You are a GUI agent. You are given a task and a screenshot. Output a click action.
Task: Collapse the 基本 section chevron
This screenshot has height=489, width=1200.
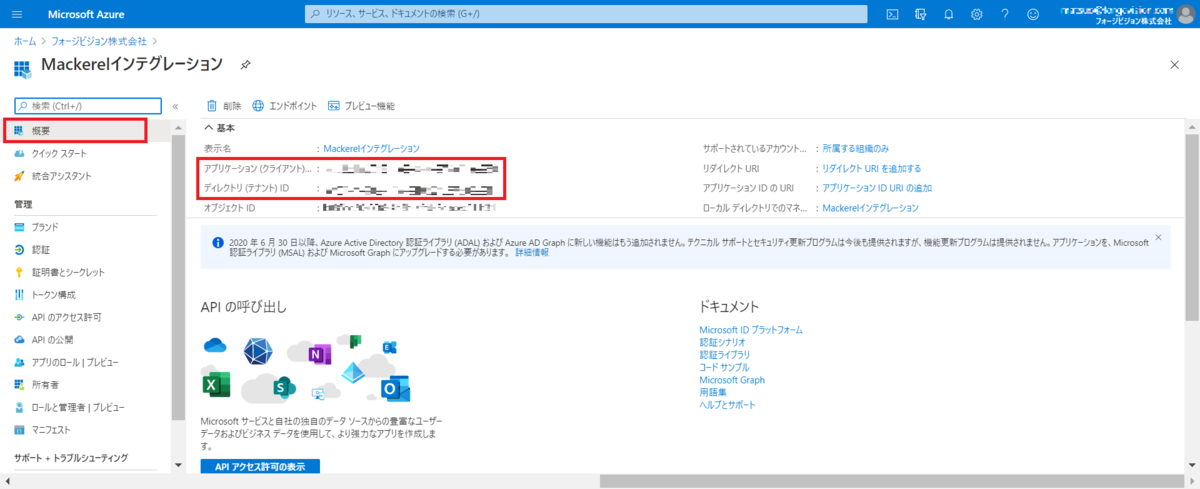209,128
